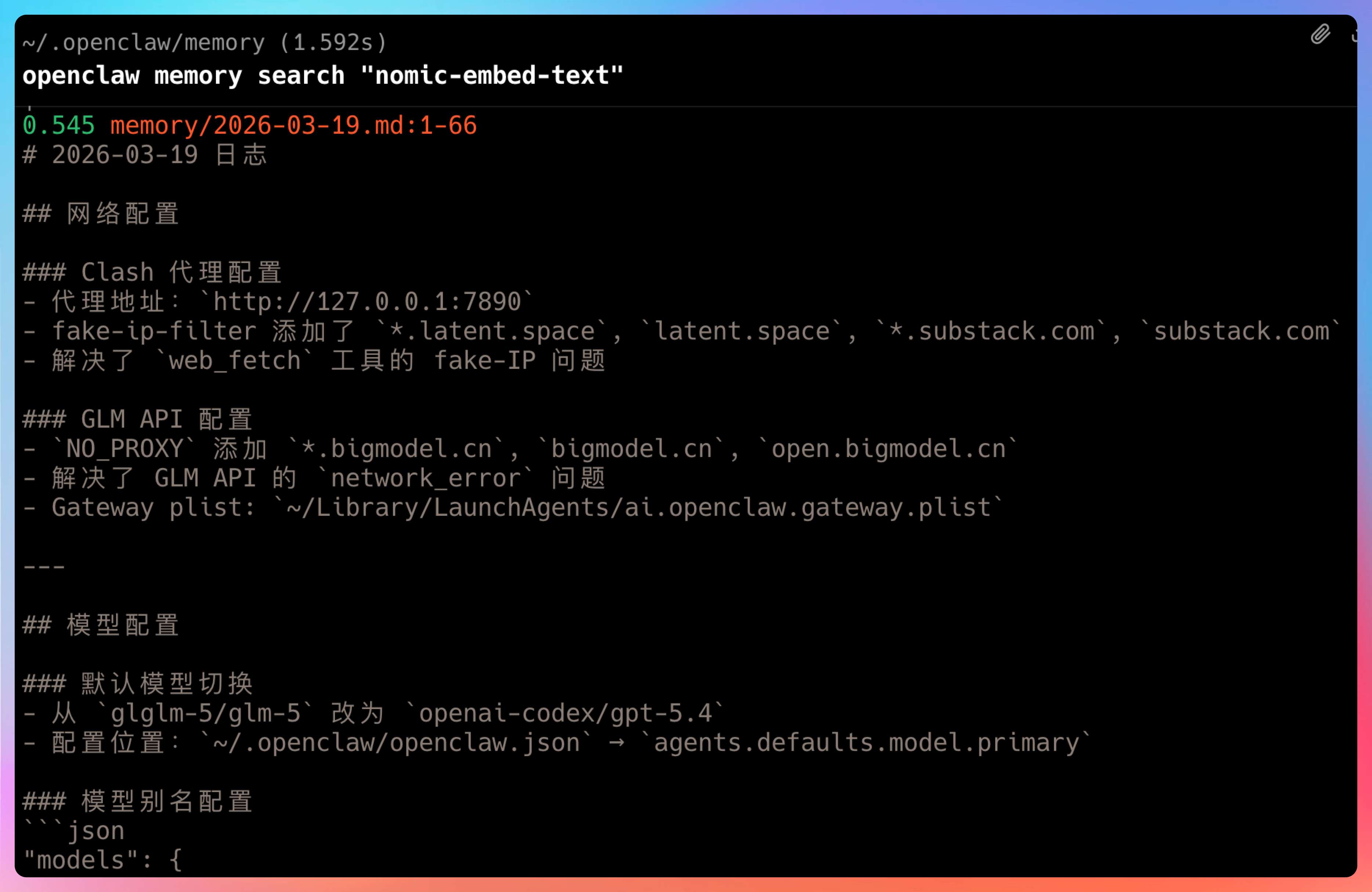The height and width of the screenshot is (892, 1372).
Task: Click the "## 模型配置" section heading
Action: tap(101, 625)
